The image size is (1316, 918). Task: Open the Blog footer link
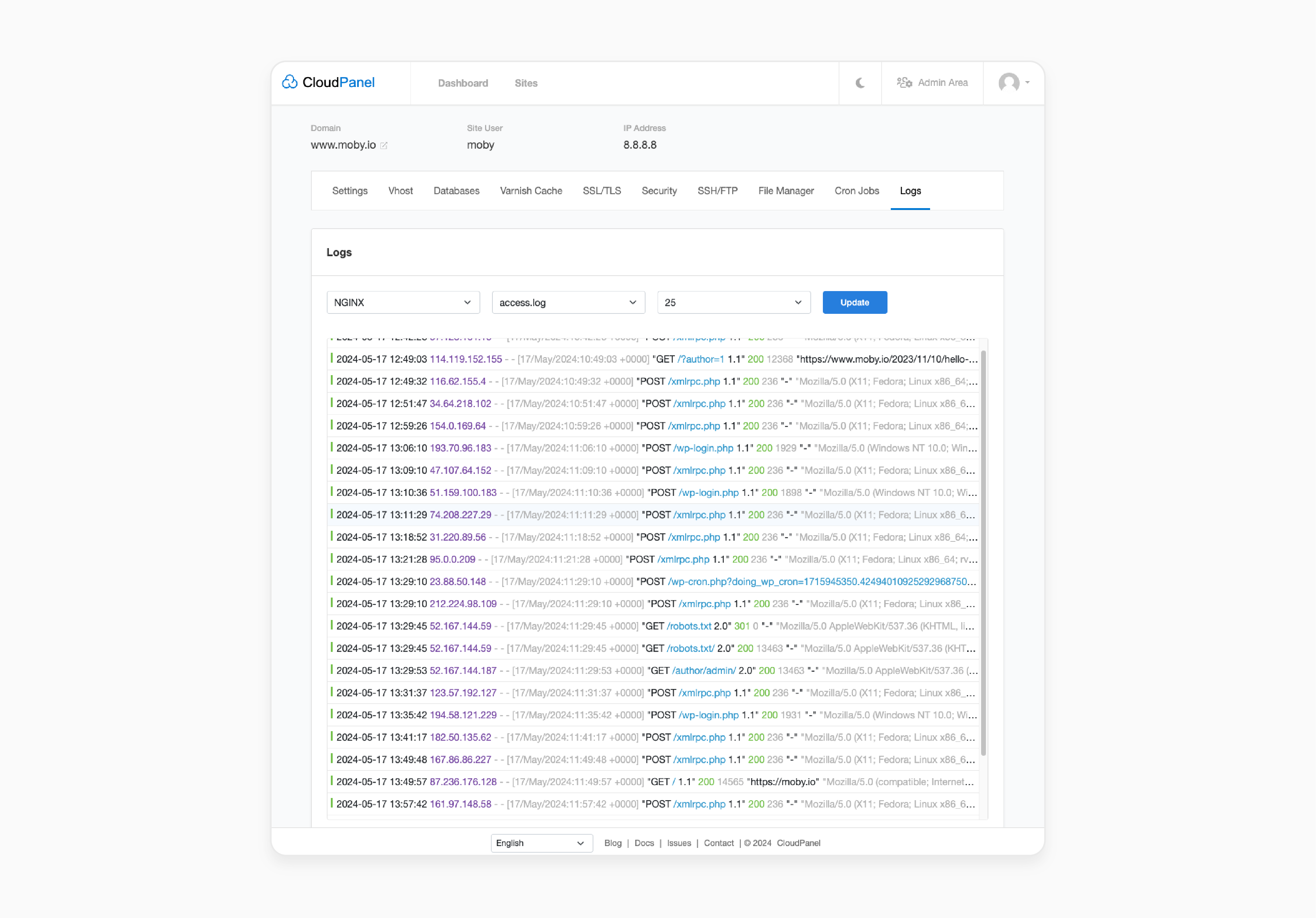pyautogui.click(x=613, y=843)
